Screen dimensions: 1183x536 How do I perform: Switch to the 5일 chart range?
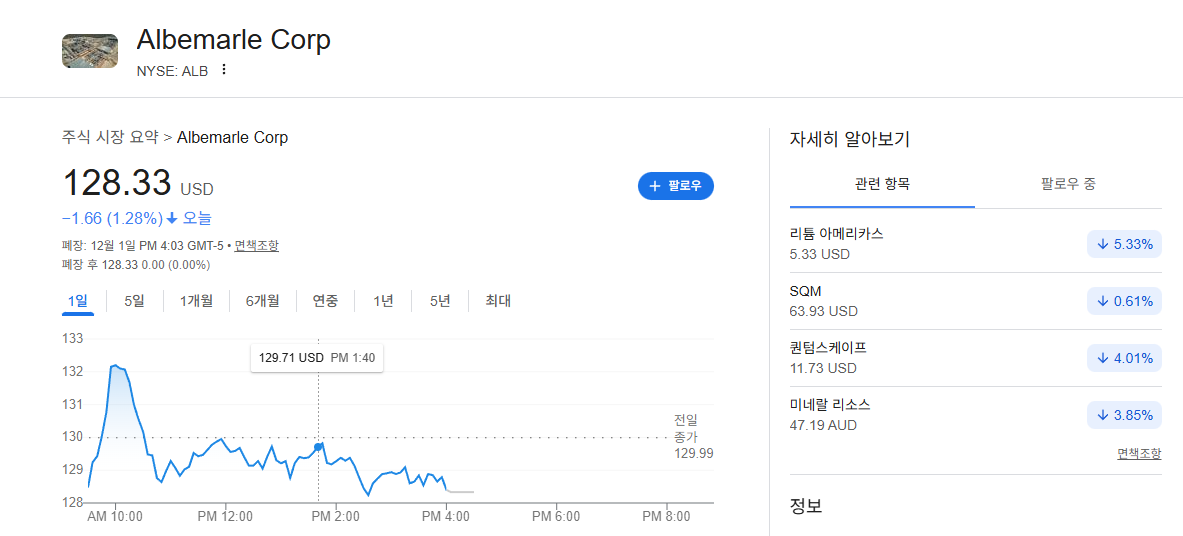click(134, 301)
